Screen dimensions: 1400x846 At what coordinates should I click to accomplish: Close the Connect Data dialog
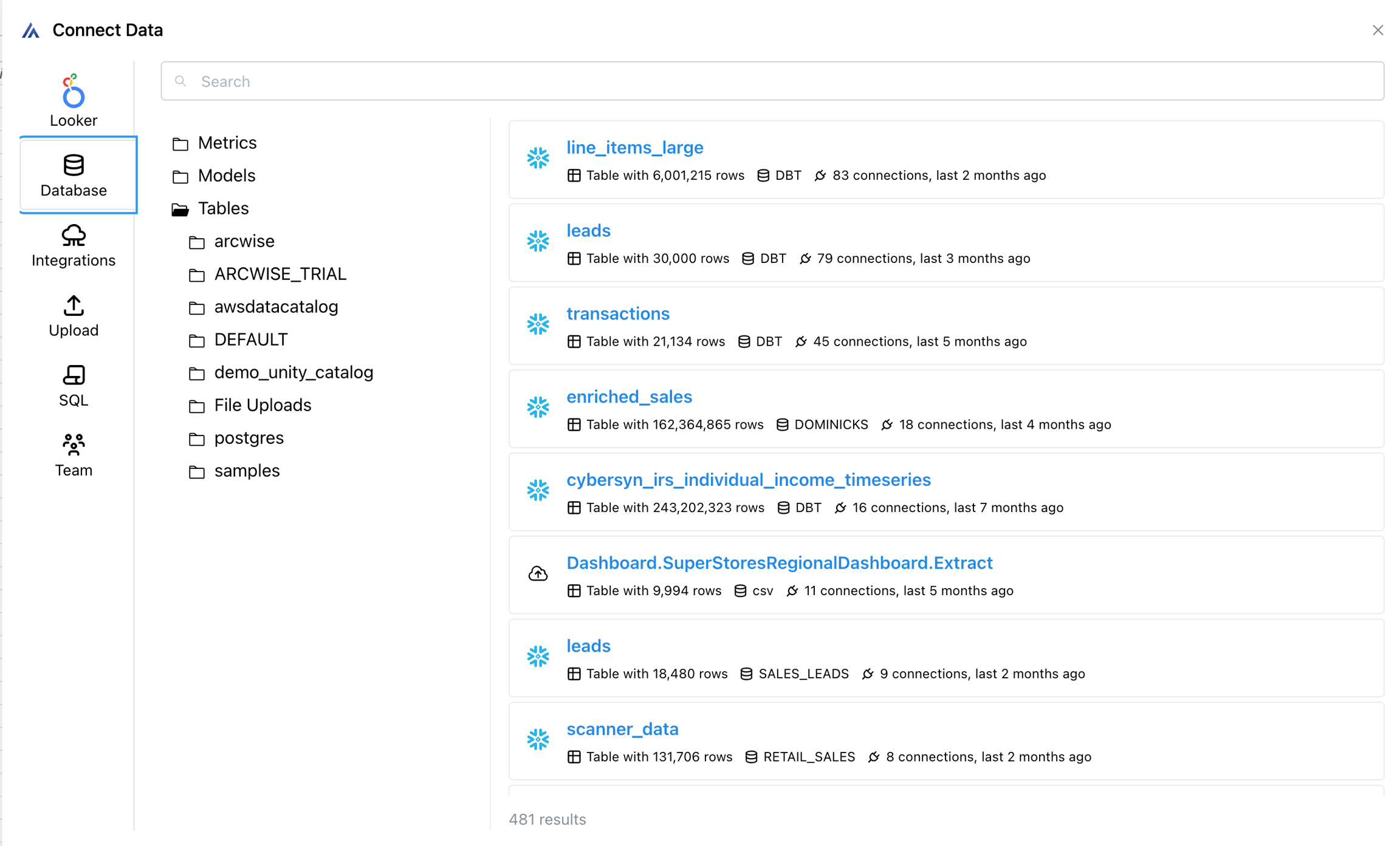tap(1378, 30)
